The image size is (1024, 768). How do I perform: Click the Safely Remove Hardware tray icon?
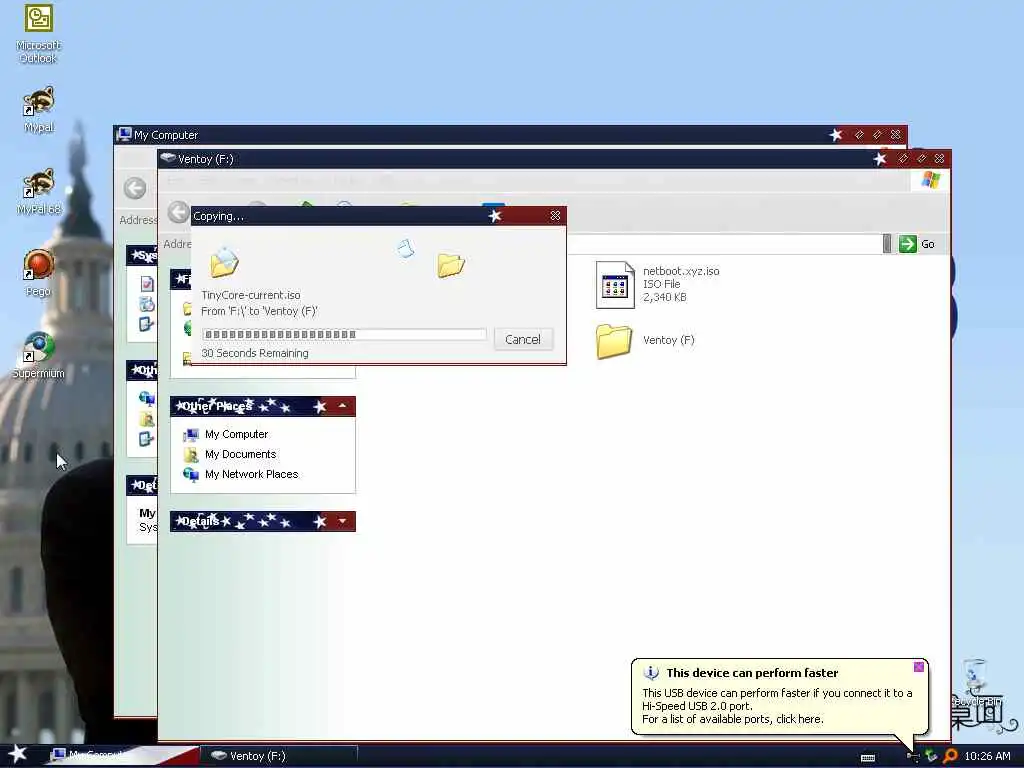931,756
